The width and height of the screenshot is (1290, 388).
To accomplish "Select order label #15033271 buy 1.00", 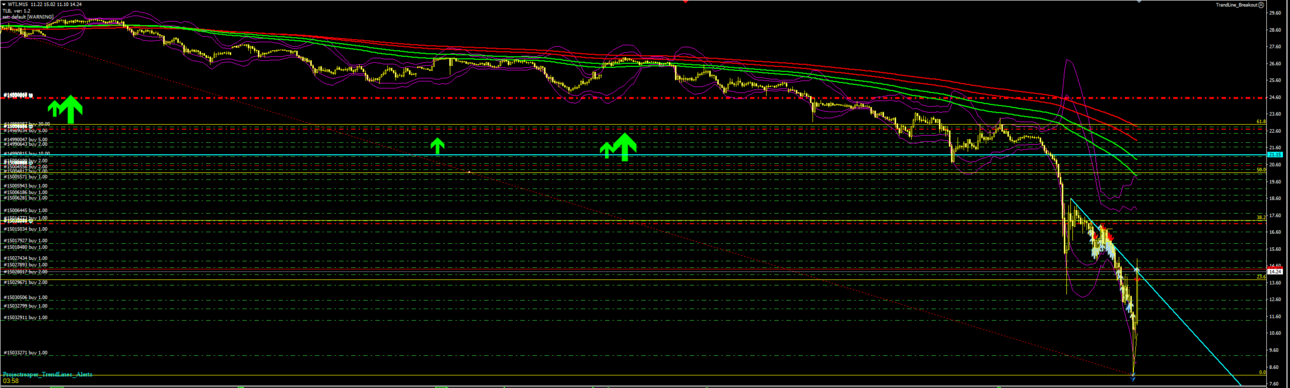I will (x=25, y=353).
